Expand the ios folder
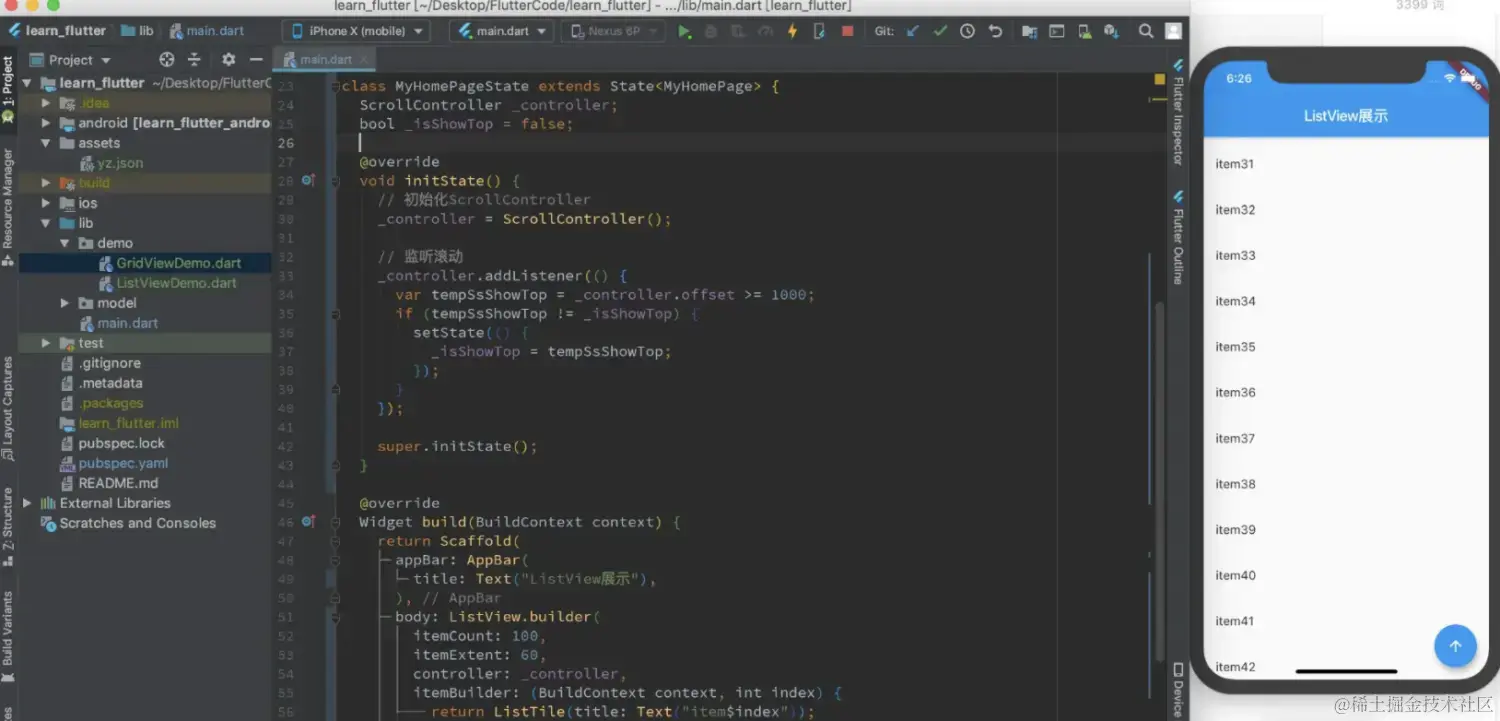This screenshot has width=1500, height=721. (45, 203)
